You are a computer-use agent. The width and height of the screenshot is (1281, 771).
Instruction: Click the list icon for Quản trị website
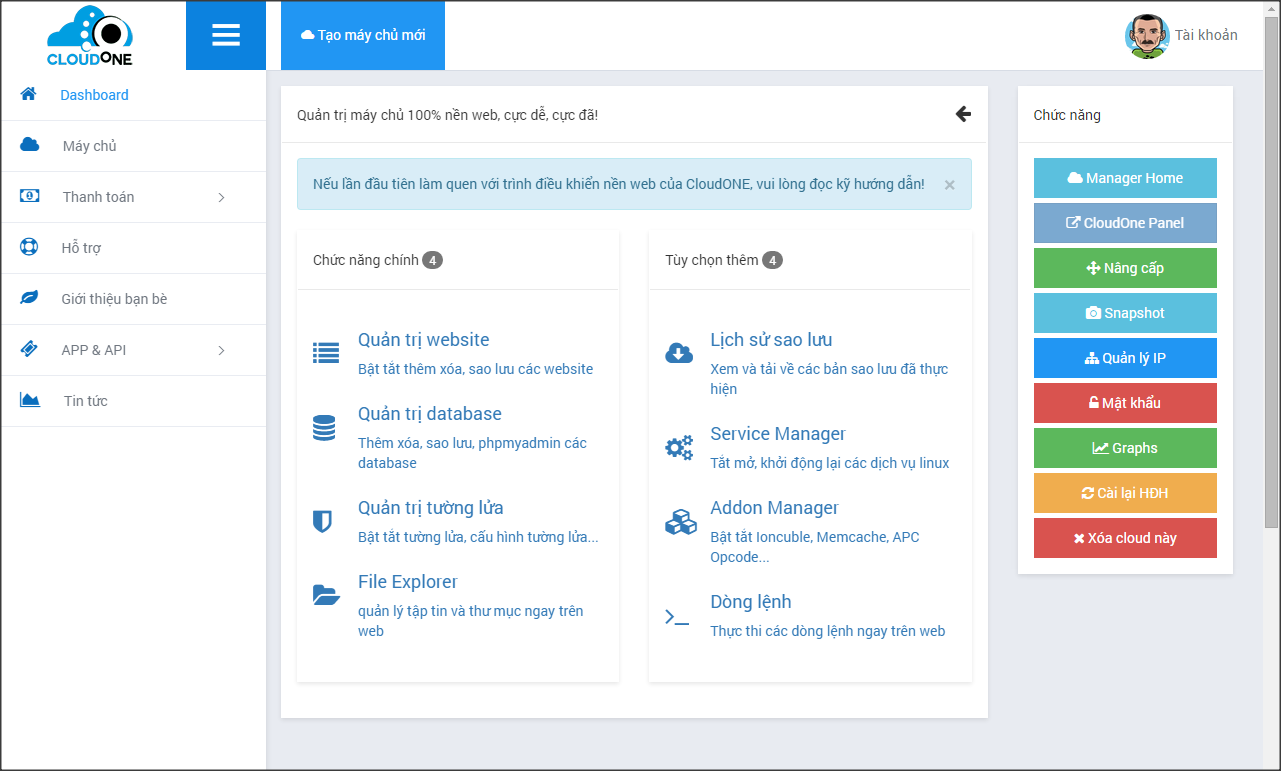326,353
